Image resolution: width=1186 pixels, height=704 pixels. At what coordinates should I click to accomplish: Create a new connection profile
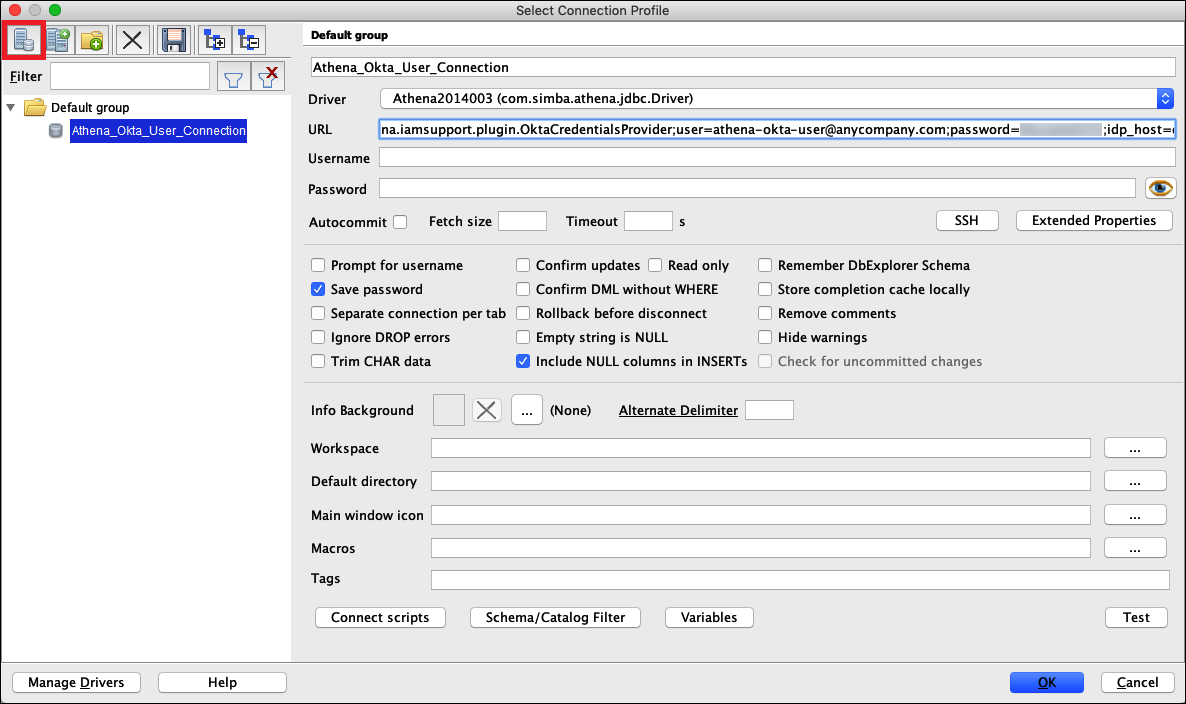pos(24,40)
